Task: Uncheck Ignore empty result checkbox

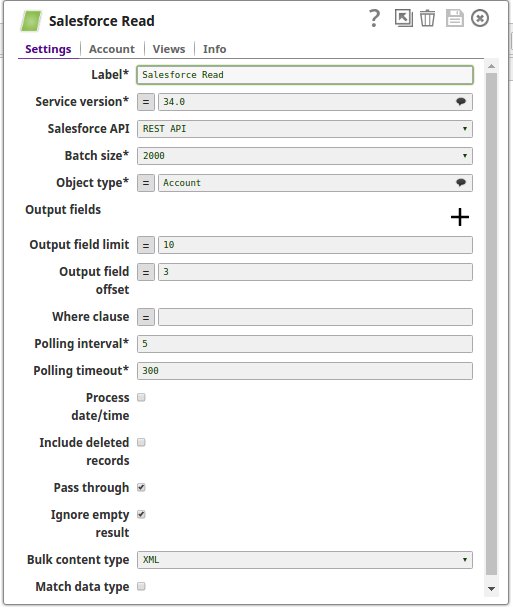Action: (x=141, y=514)
